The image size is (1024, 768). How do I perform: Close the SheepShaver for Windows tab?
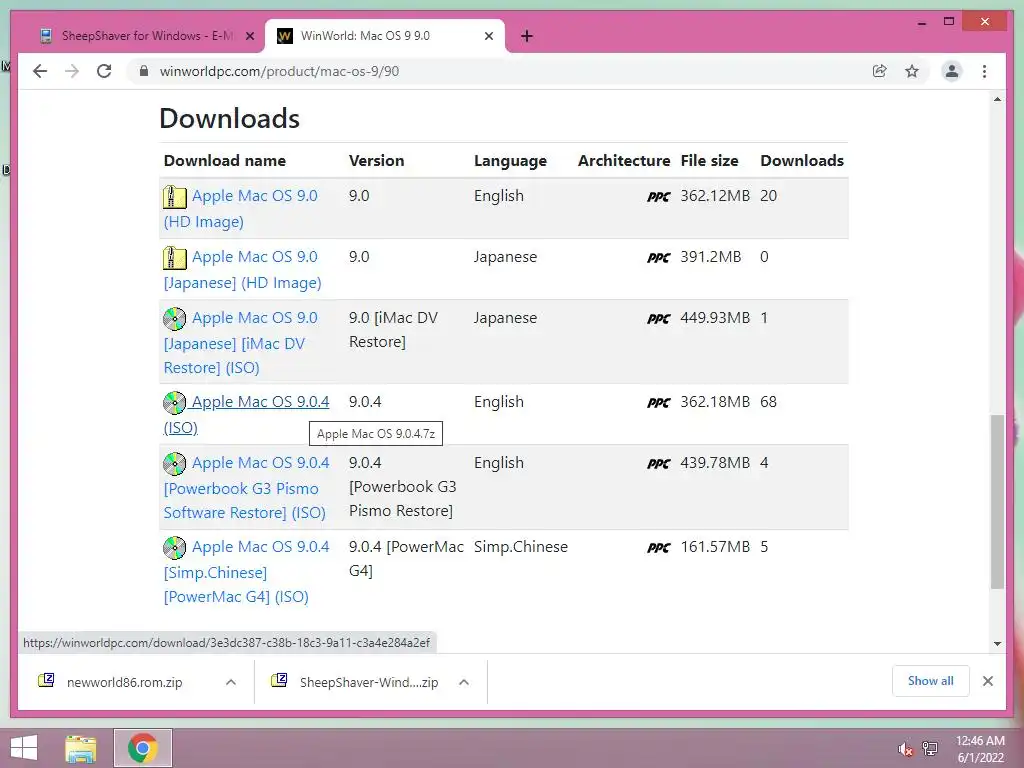tap(249, 37)
